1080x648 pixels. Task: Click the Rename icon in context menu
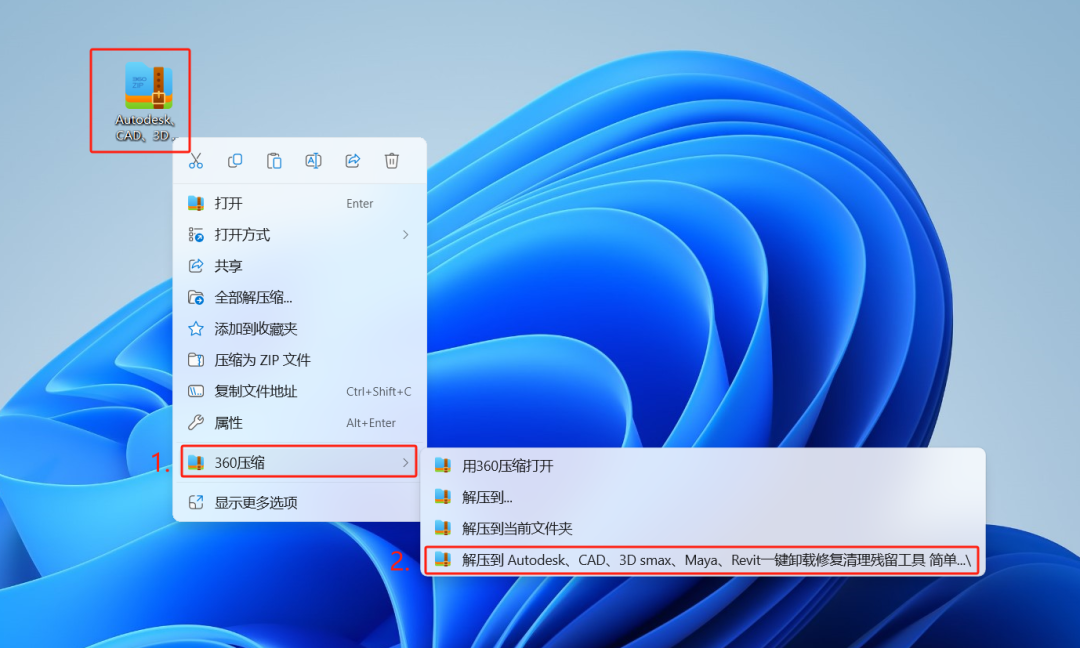point(313,161)
